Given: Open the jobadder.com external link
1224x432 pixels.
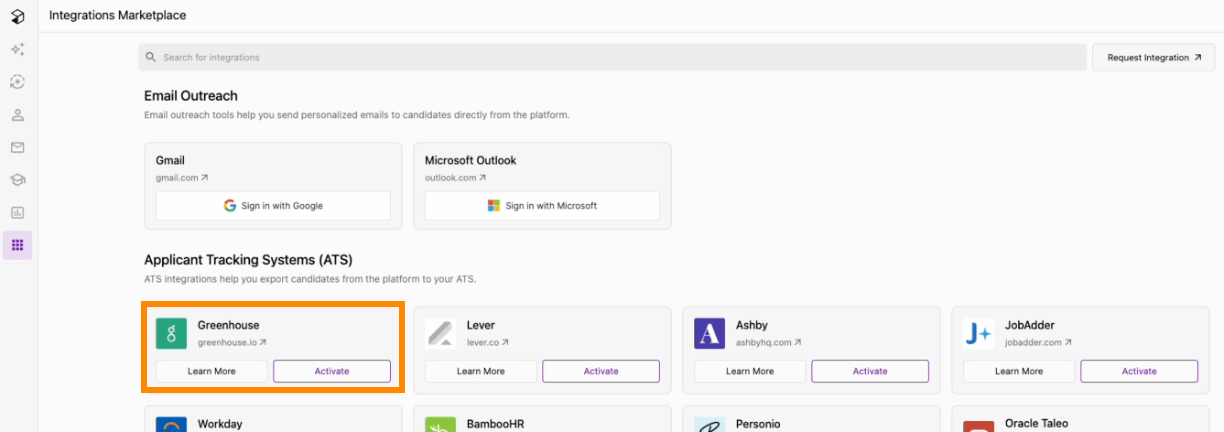Looking at the screenshot, I should (x=1038, y=342).
